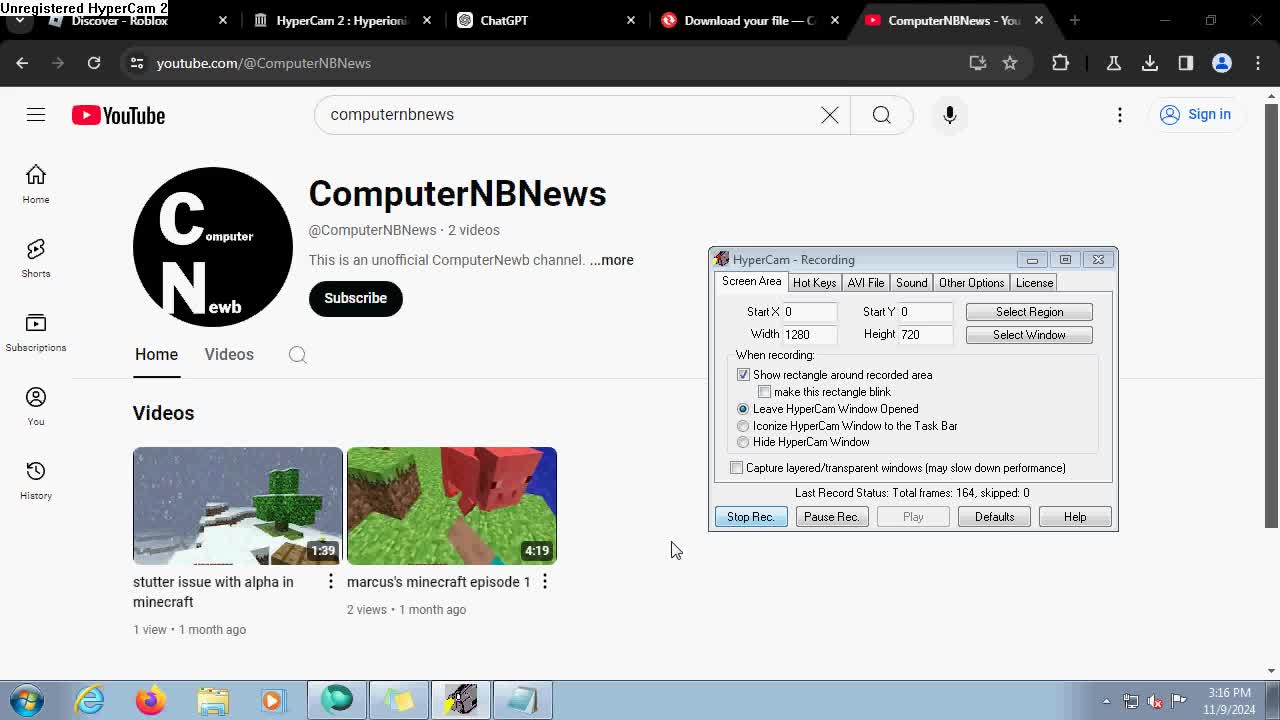Click the volume icon in system tray
The height and width of the screenshot is (720, 1280).
point(1155,701)
